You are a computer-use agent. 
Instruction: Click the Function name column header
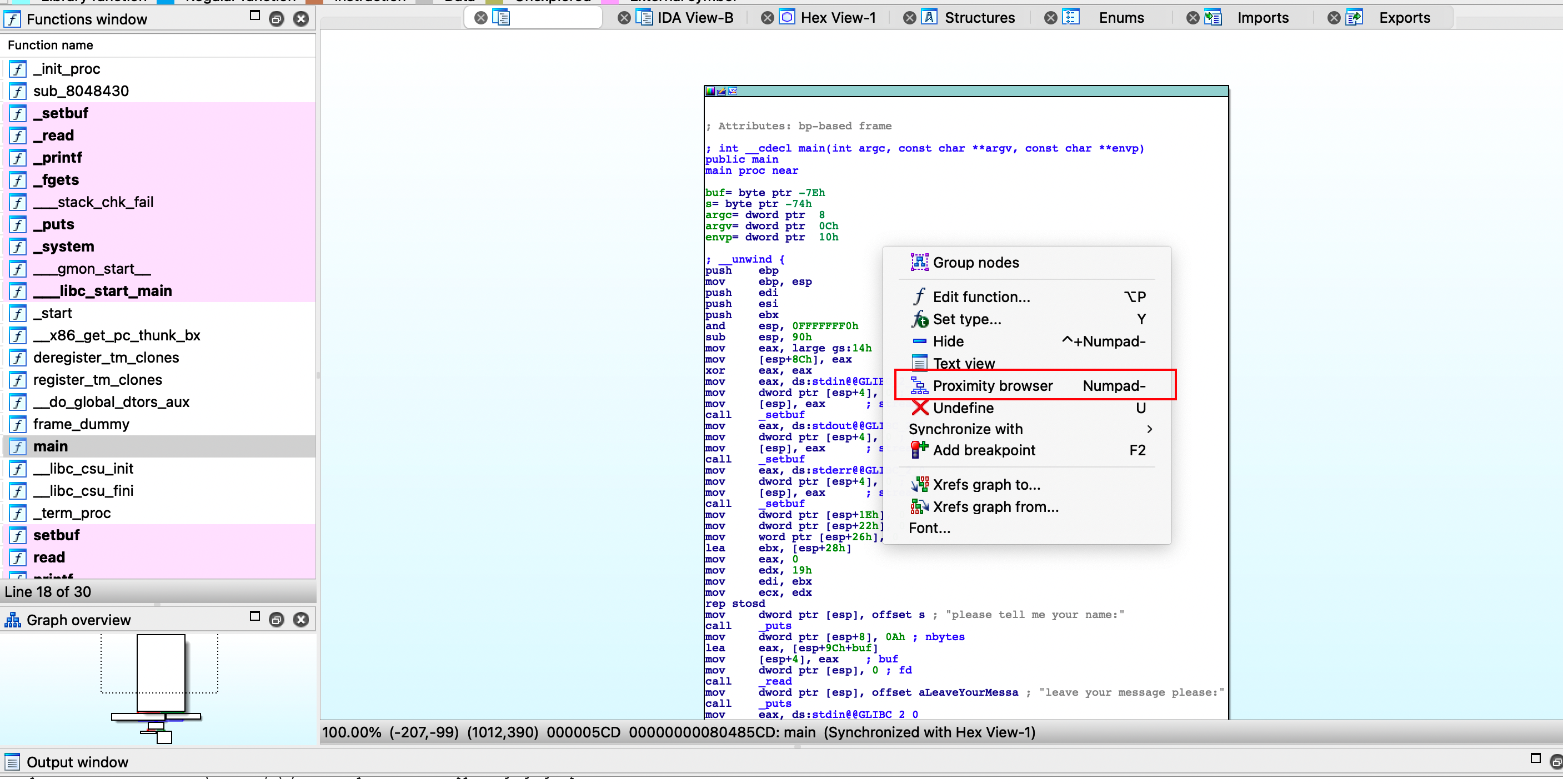51,46
